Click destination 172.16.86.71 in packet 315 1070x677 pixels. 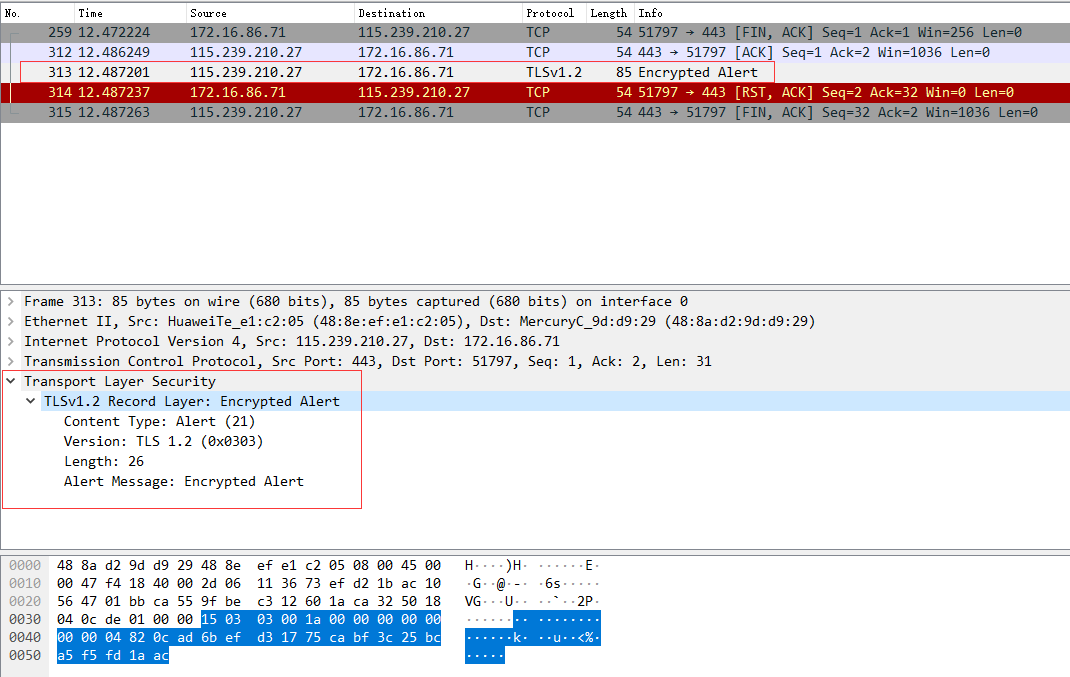405,113
